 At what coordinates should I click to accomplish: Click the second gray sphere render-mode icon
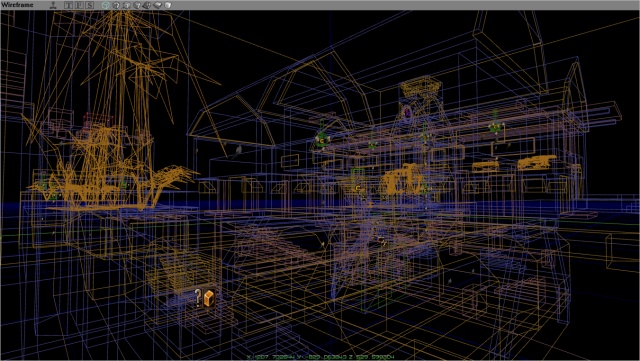click(126, 5)
